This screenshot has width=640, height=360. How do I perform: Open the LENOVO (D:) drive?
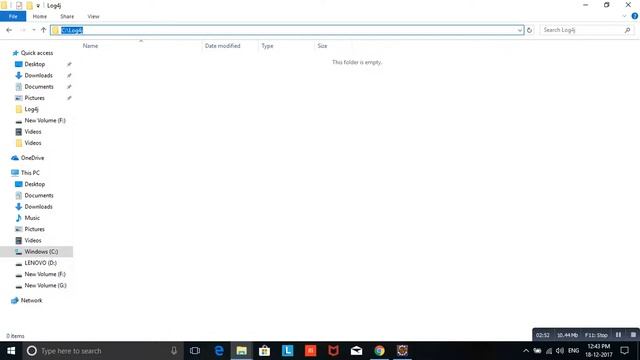[x=40, y=263]
